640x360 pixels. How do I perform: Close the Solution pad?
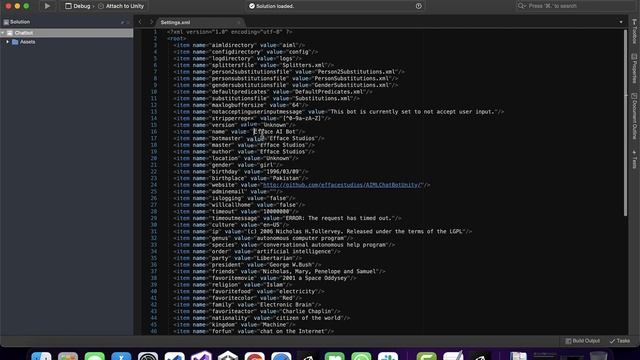coord(128,22)
